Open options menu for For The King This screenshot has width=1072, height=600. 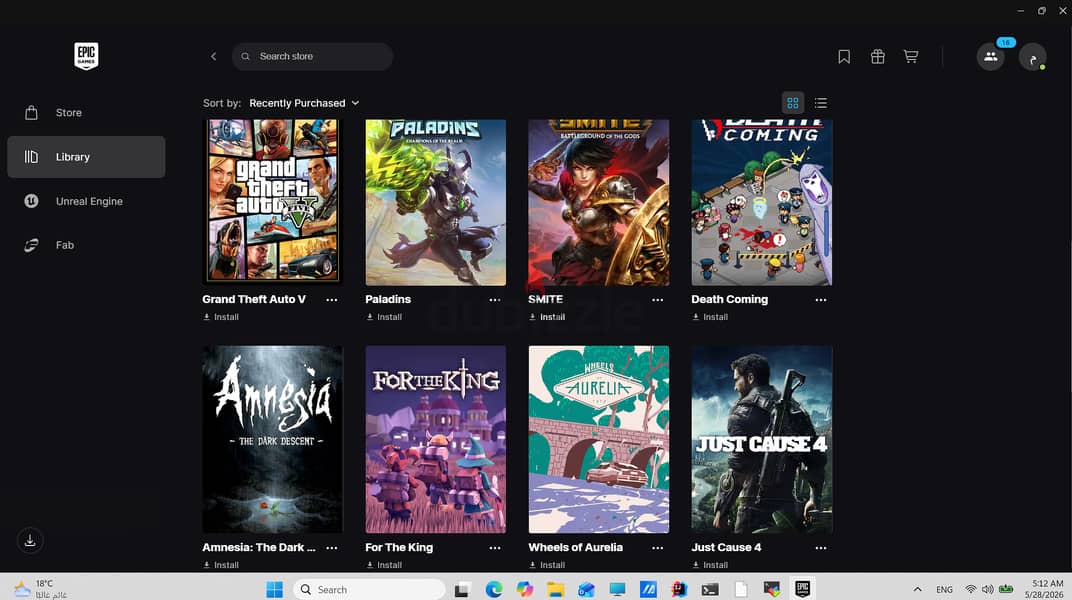point(495,548)
